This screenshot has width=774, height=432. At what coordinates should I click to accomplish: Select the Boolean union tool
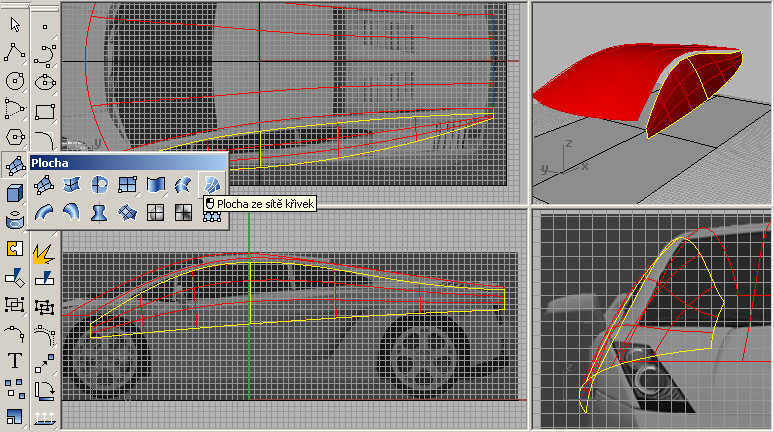coord(15,249)
